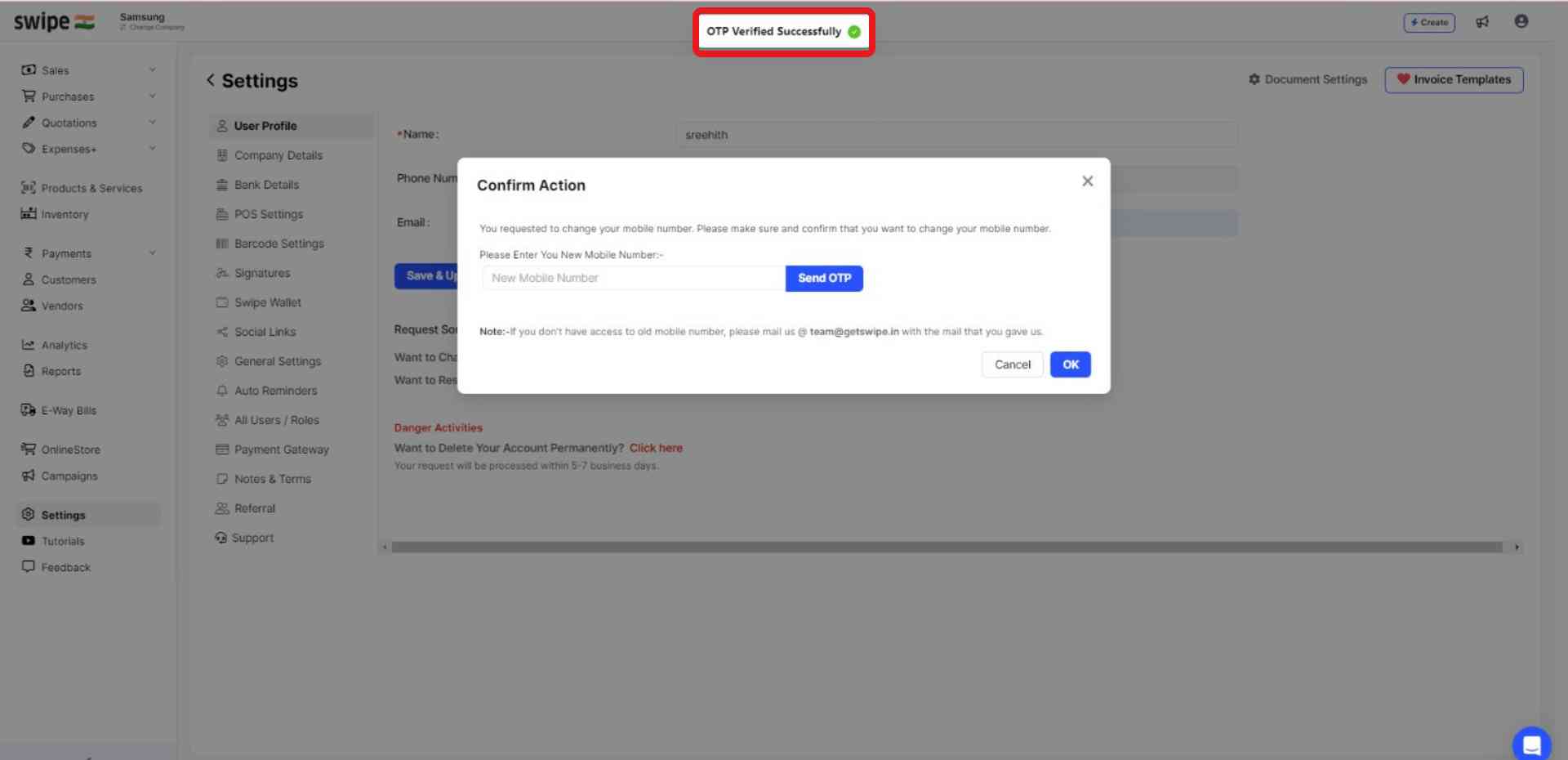Viewport: 1568px width, 760px height.
Task: Open the User Profile settings tab
Action: pos(292,126)
